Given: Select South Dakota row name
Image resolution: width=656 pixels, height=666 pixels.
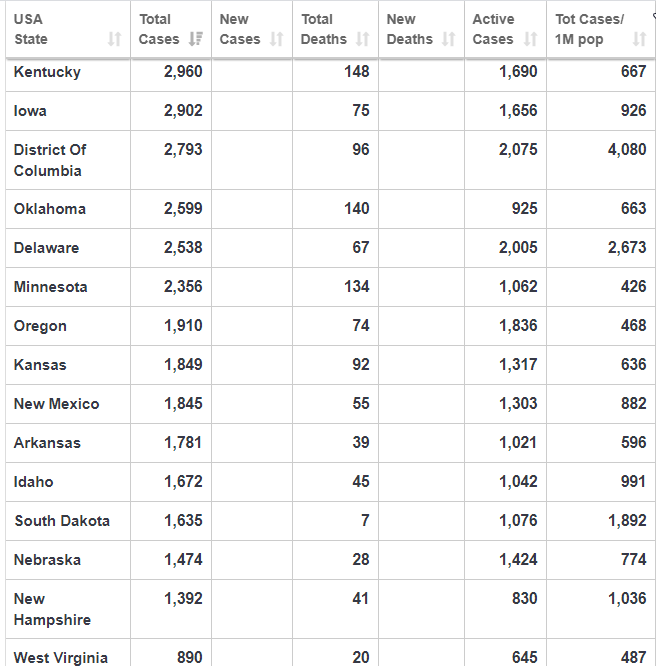Looking at the screenshot, I should 62,521.
